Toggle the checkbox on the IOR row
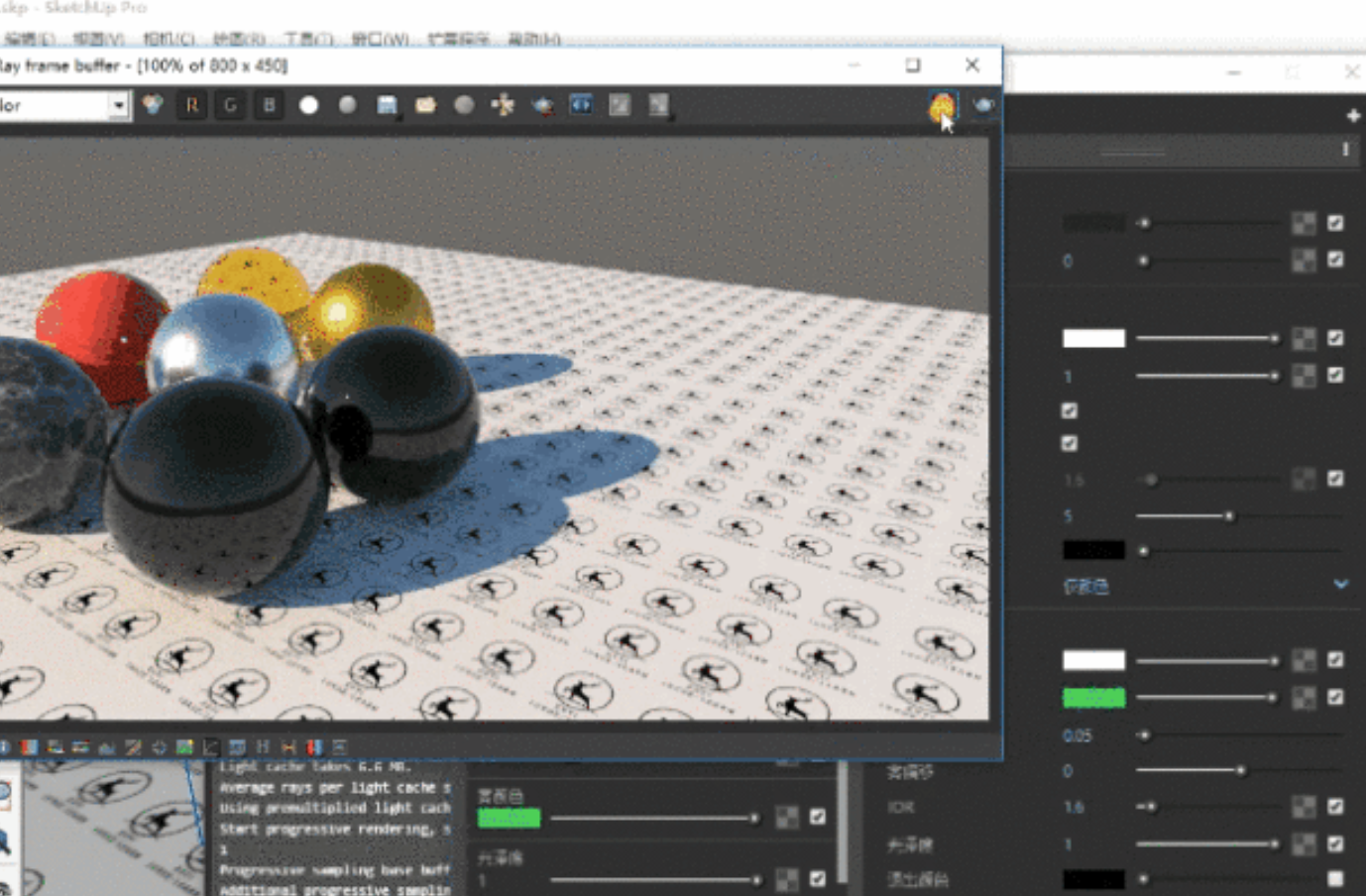Image resolution: width=1366 pixels, height=896 pixels. click(1335, 807)
